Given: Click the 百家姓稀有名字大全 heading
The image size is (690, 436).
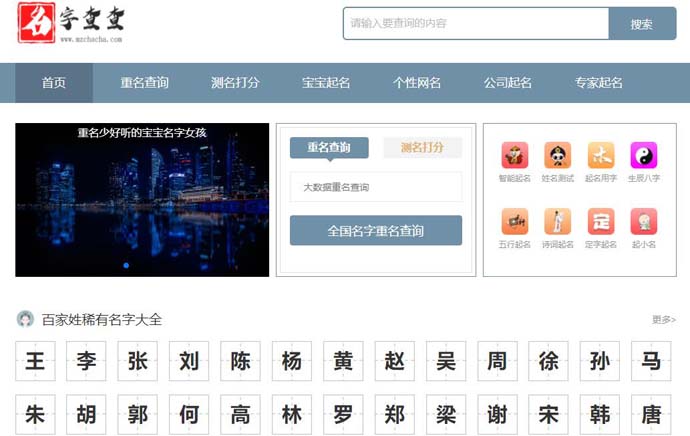Looking at the screenshot, I should click(102, 319).
